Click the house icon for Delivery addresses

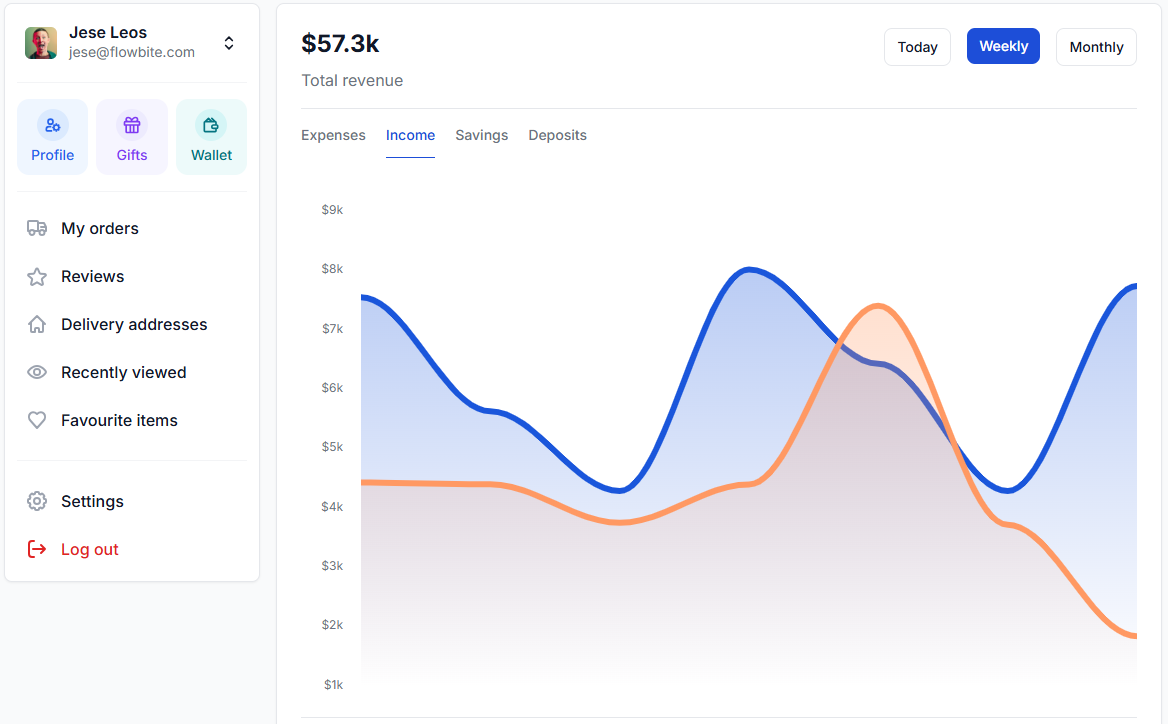37,324
